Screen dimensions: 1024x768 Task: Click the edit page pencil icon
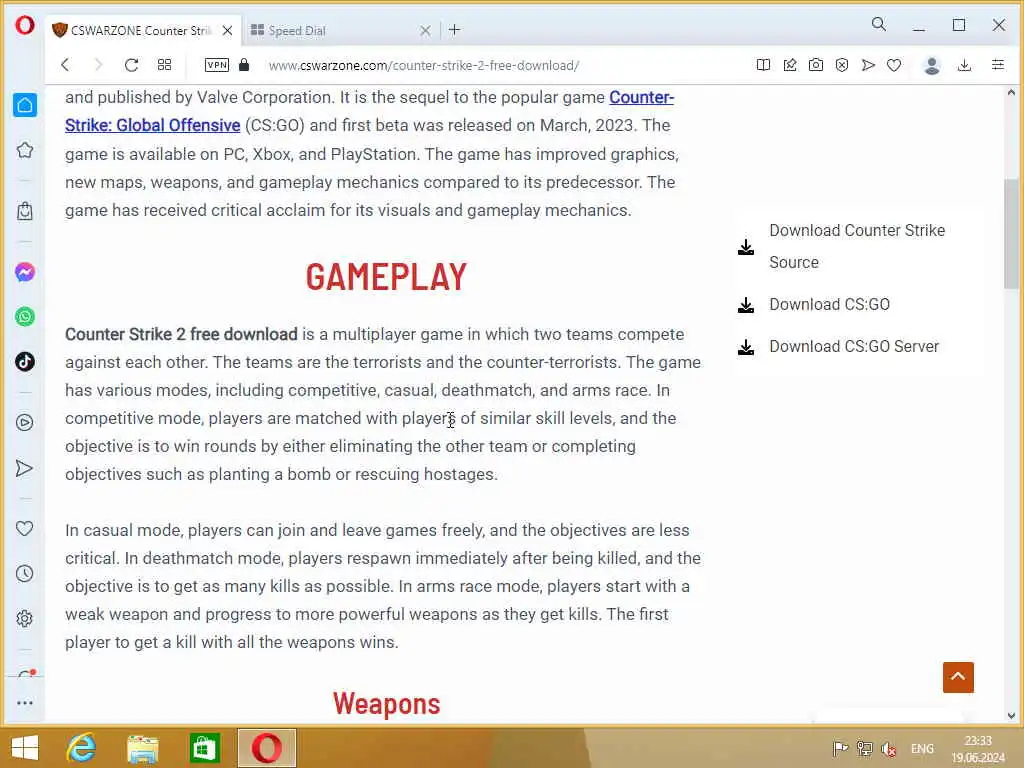pyautogui.click(x=790, y=65)
